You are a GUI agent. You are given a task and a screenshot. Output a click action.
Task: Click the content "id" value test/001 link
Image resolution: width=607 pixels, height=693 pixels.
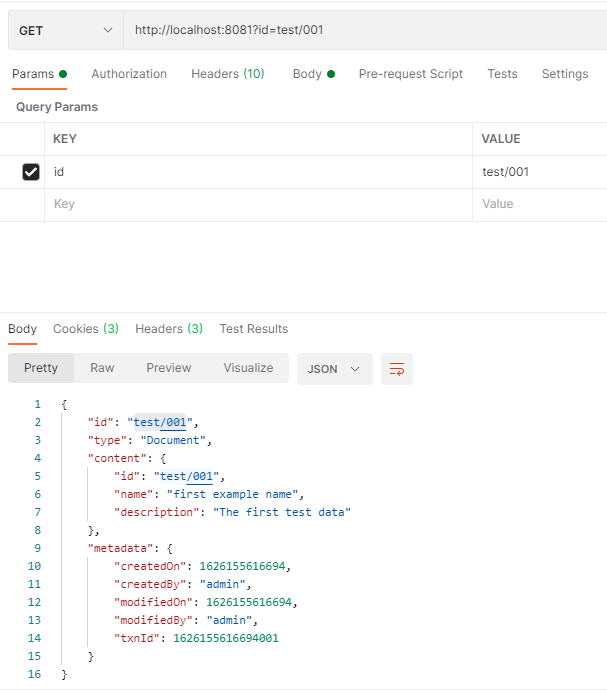coord(186,476)
